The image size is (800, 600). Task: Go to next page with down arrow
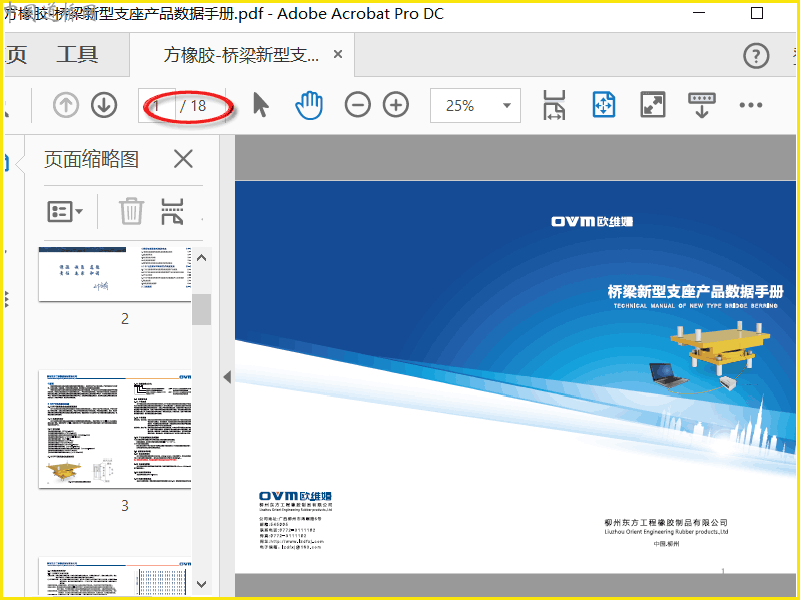pyautogui.click(x=104, y=106)
